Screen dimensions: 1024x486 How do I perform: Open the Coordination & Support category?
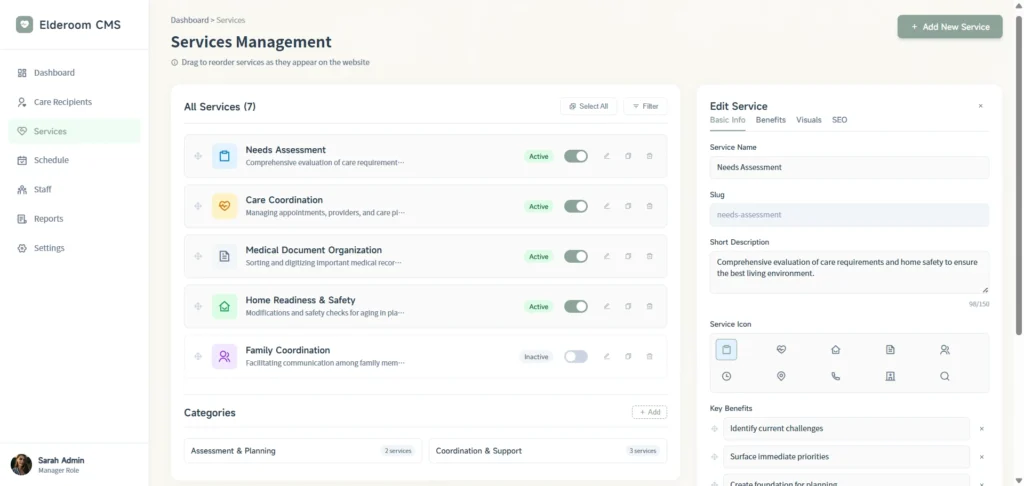click(547, 451)
